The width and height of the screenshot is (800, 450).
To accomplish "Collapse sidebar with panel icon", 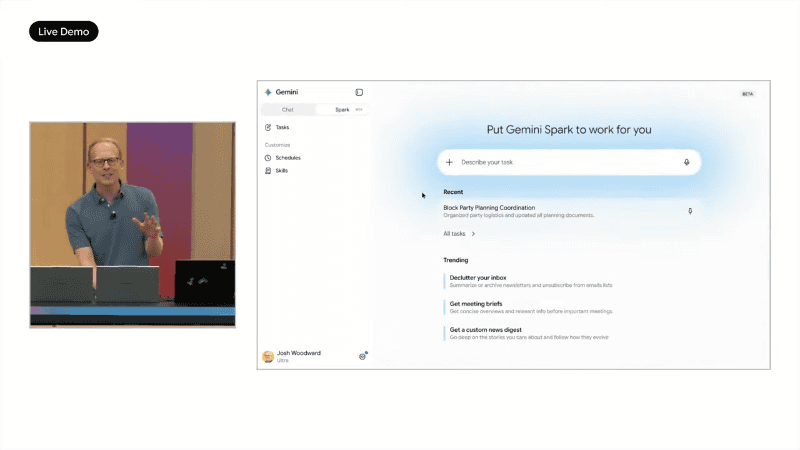I will click(359, 92).
